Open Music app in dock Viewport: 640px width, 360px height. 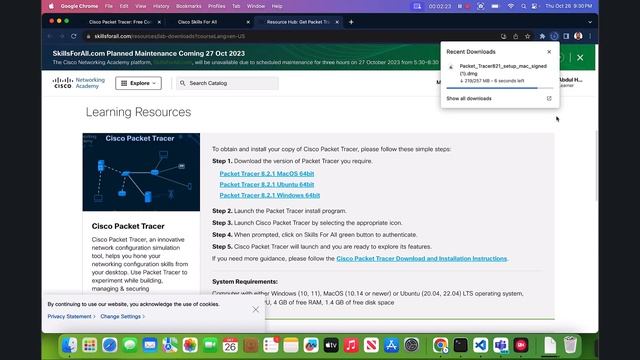pos(351,345)
